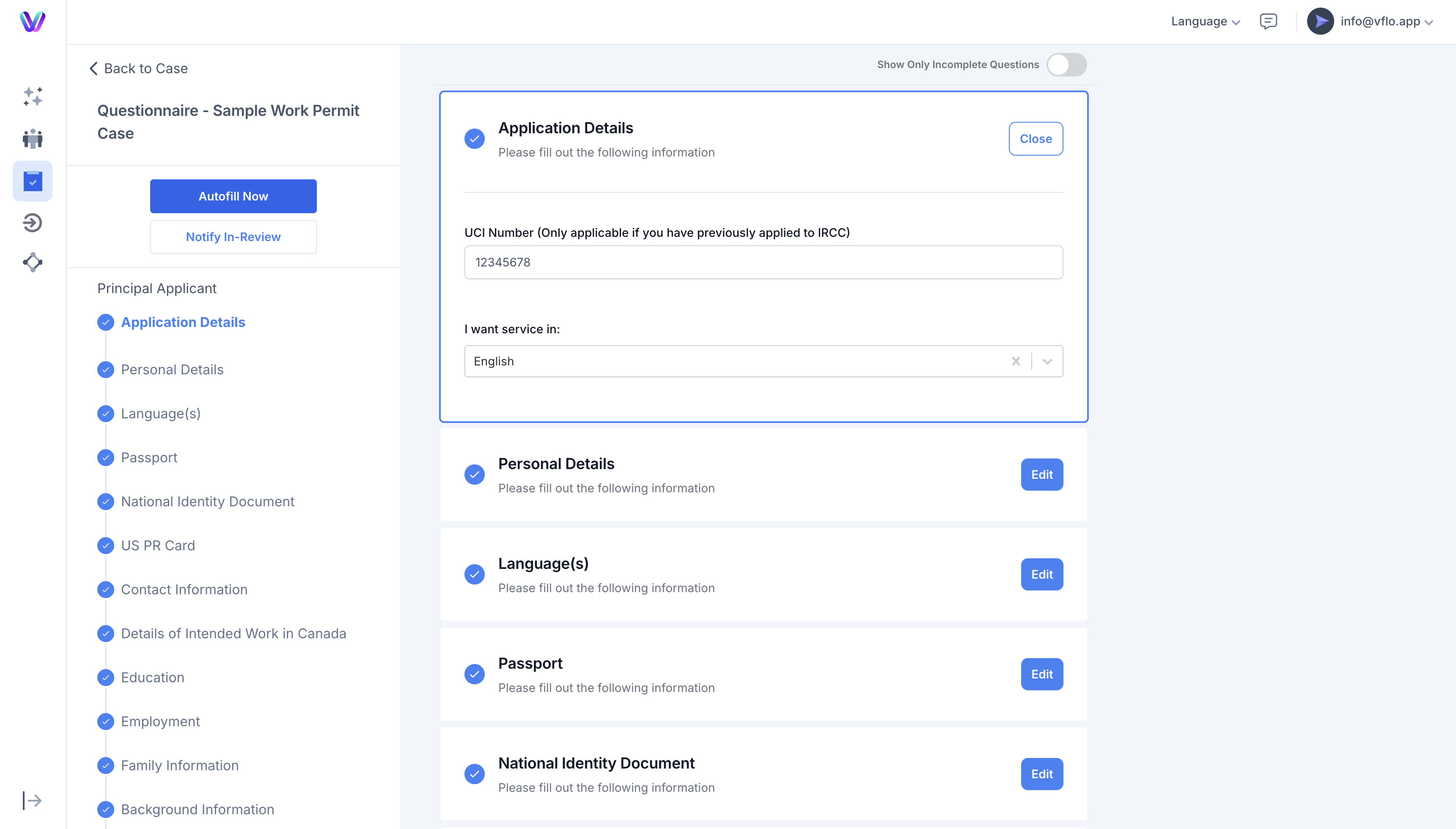The image size is (1456, 829).
Task: Expand the info@vflo.app account menu
Action: click(1429, 22)
